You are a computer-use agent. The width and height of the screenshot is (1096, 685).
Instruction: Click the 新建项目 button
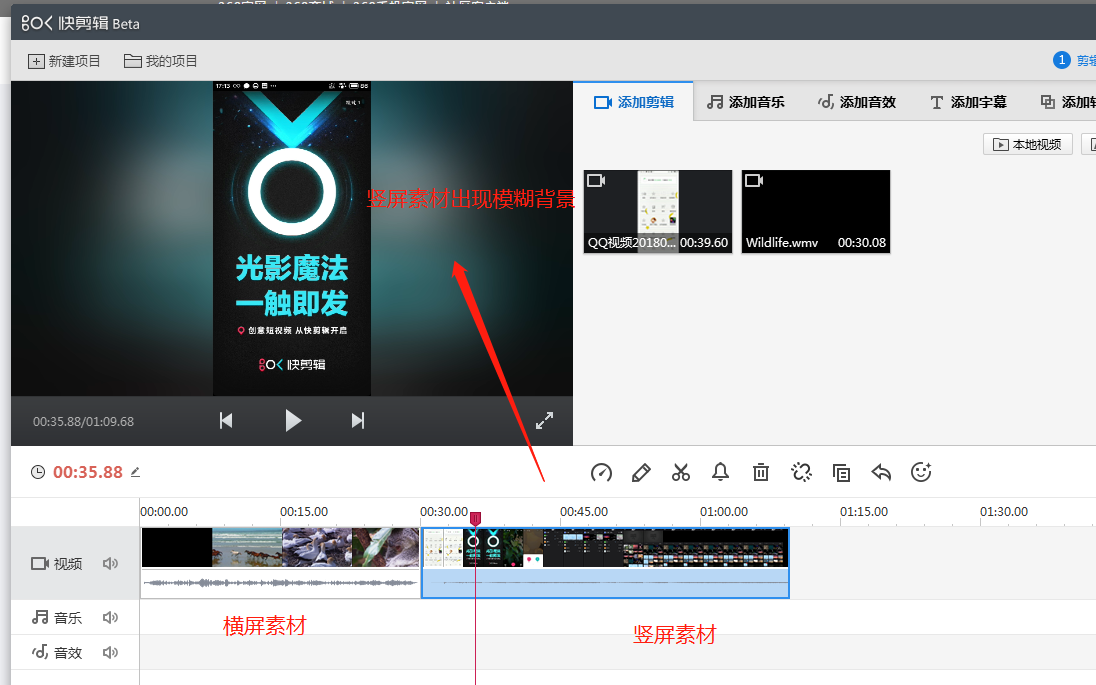pyautogui.click(x=65, y=61)
